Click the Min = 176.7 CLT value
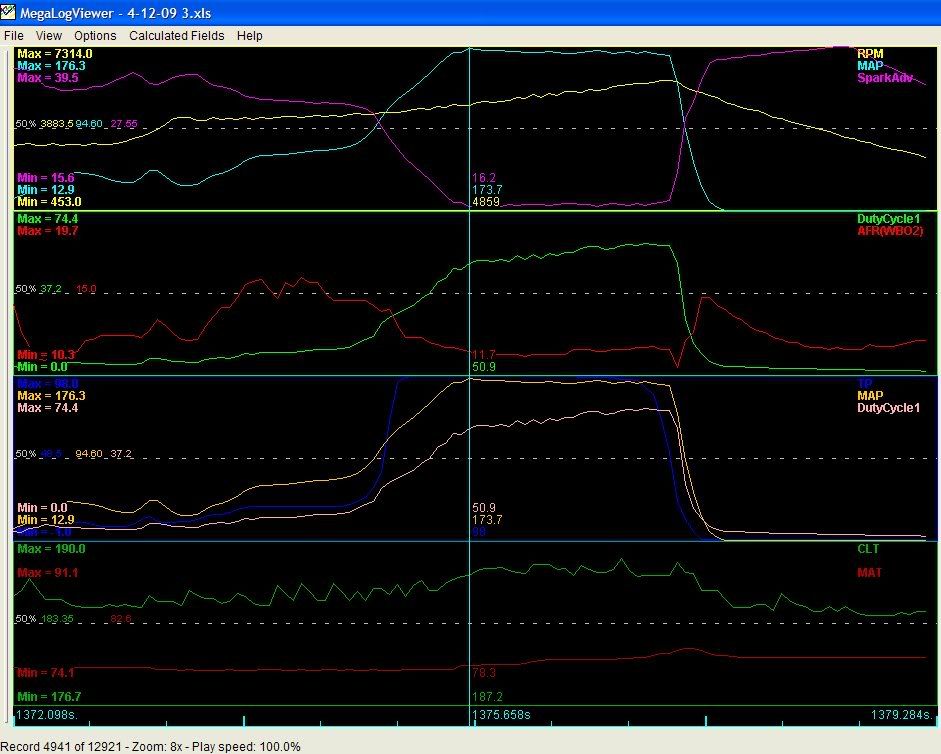Image resolution: width=941 pixels, height=754 pixels. pos(49,697)
